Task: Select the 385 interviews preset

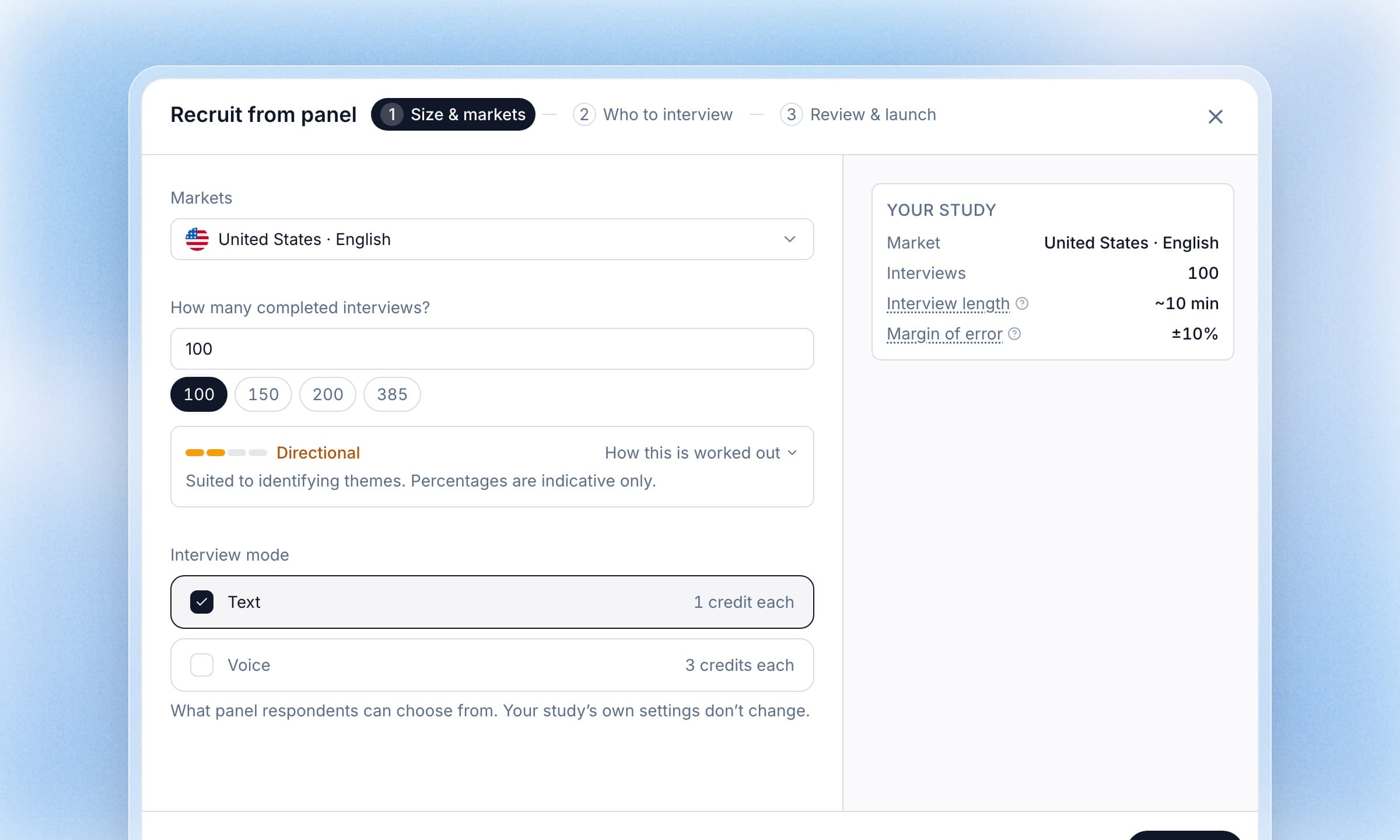Action: click(392, 394)
